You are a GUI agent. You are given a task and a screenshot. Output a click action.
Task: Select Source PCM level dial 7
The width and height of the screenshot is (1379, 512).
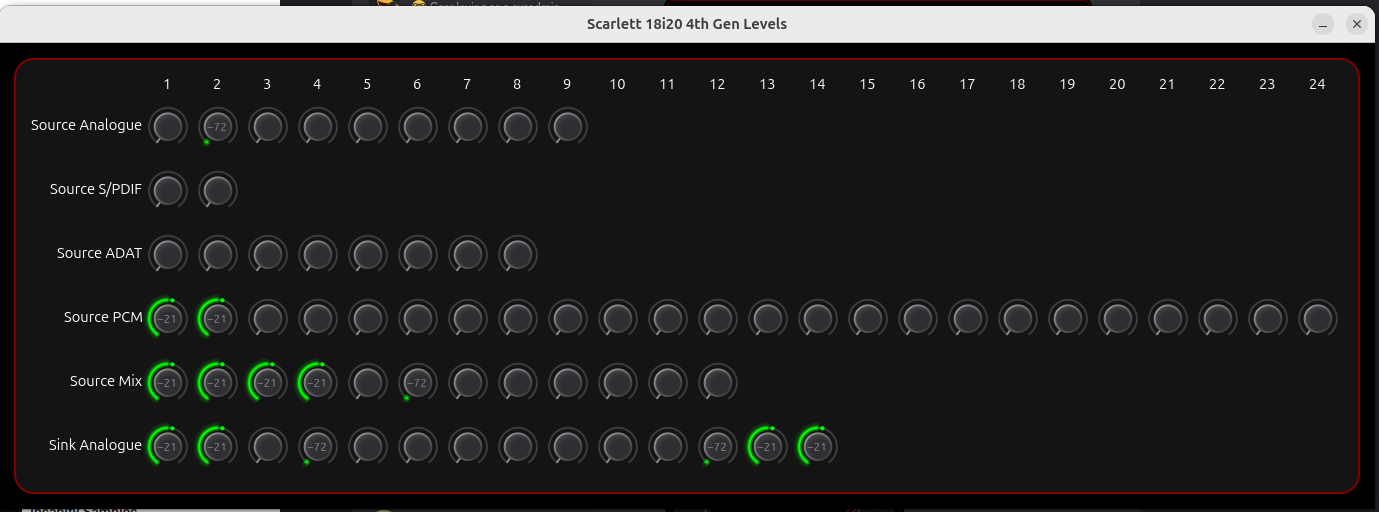point(467,318)
